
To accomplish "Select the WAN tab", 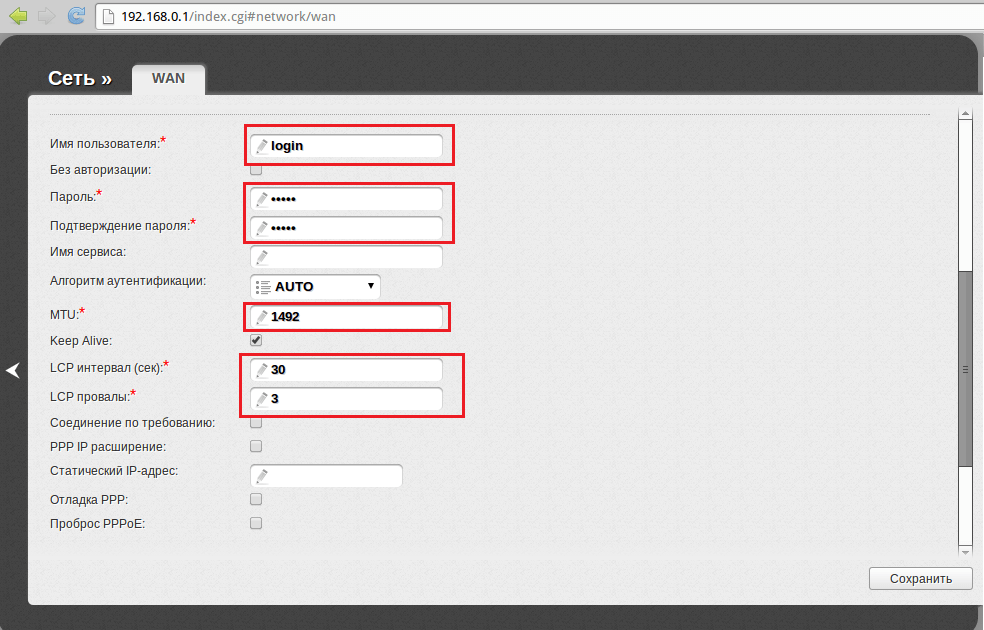I will (x=168, y=79).
